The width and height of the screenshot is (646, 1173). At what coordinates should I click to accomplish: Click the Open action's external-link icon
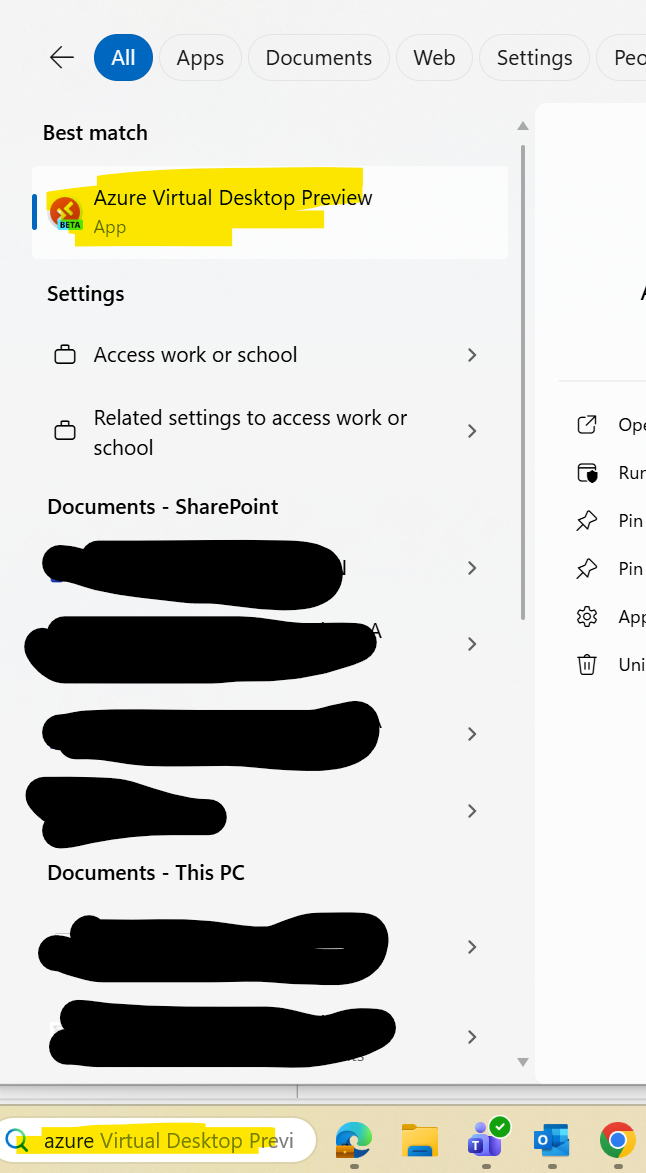click(587, 424)
